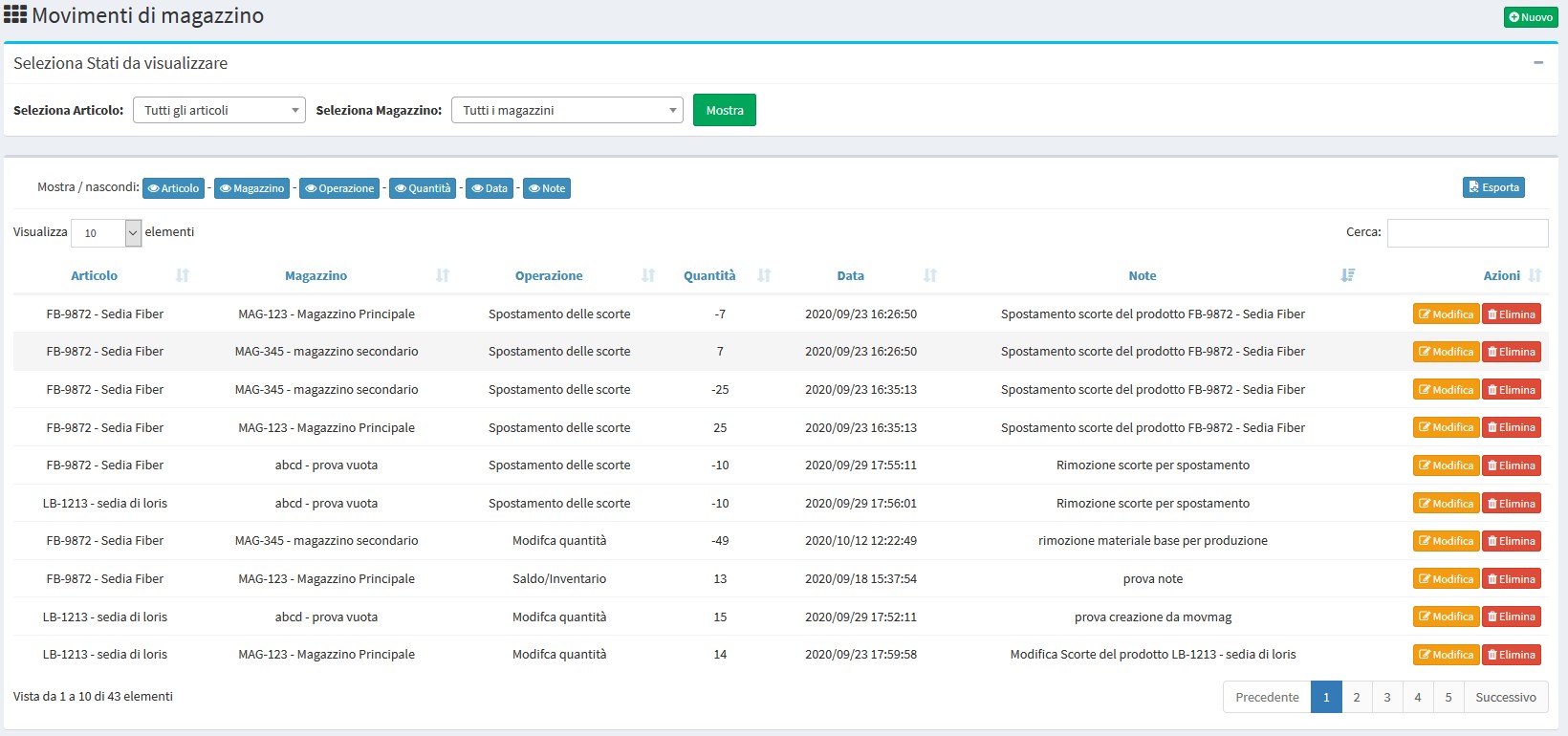Toggle visibility of Articolo column

click(x=173, y=188)
